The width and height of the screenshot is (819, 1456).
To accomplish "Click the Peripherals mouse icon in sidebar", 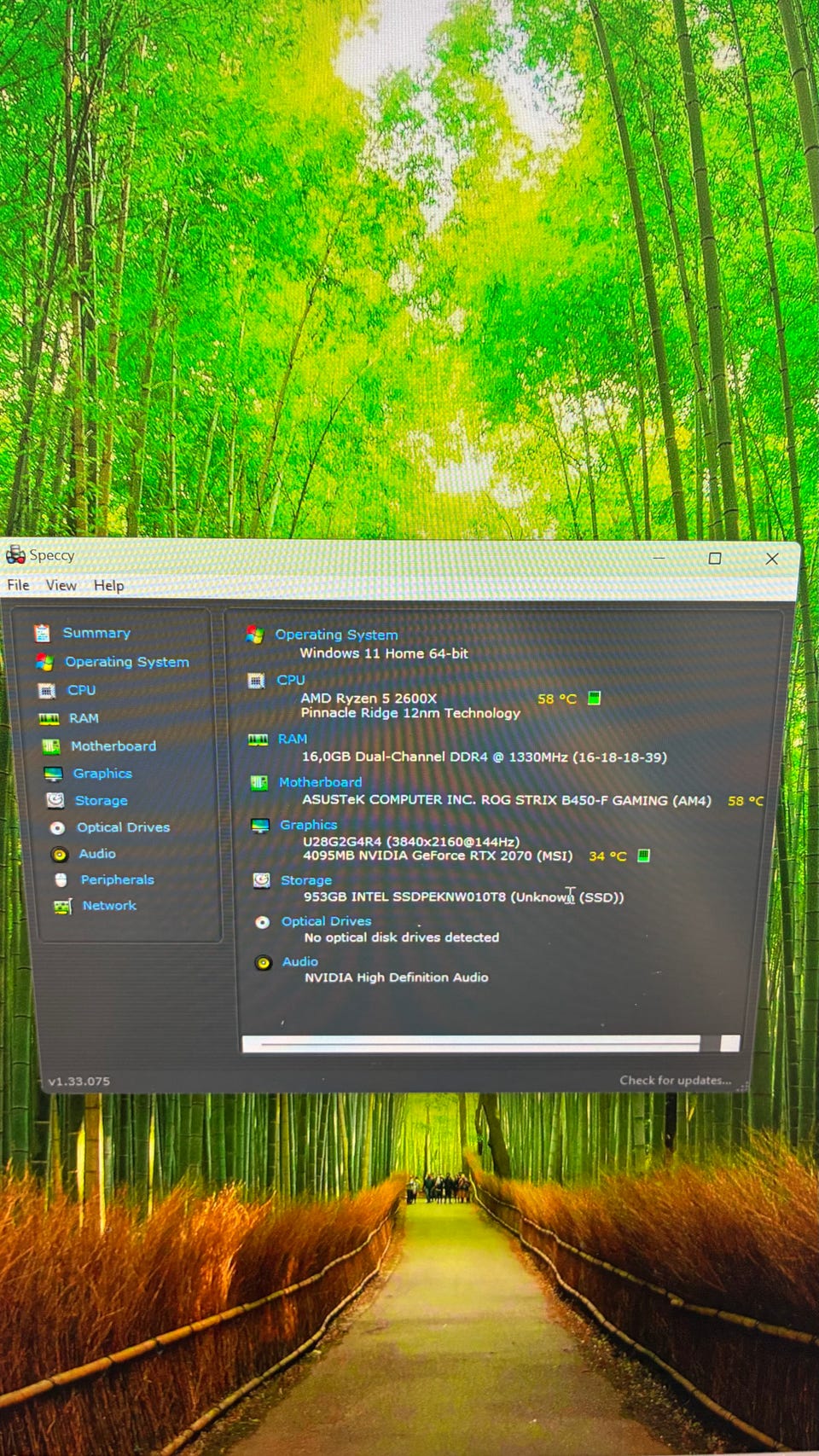I will [61, 879].
